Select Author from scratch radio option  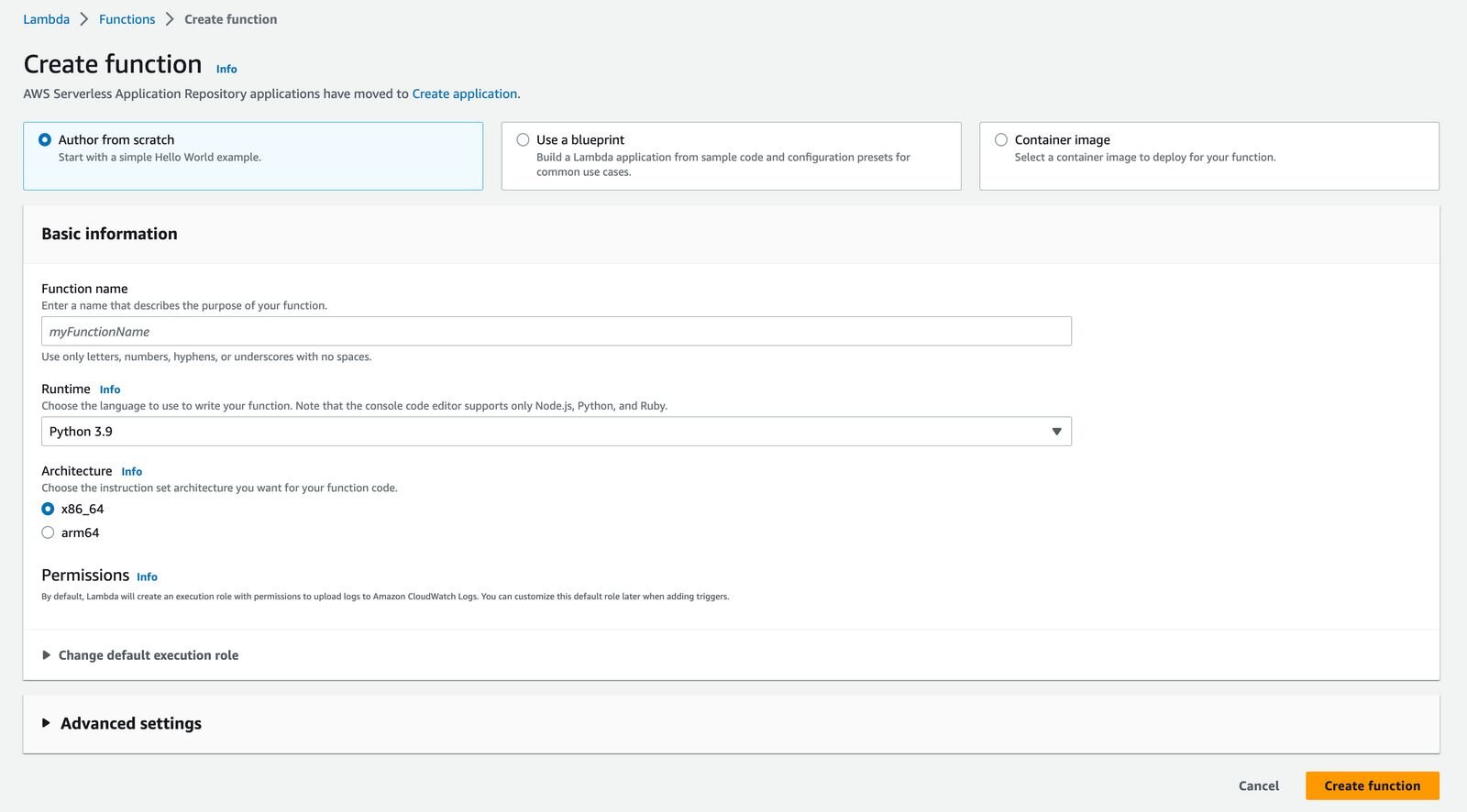[x=45, y=140]
